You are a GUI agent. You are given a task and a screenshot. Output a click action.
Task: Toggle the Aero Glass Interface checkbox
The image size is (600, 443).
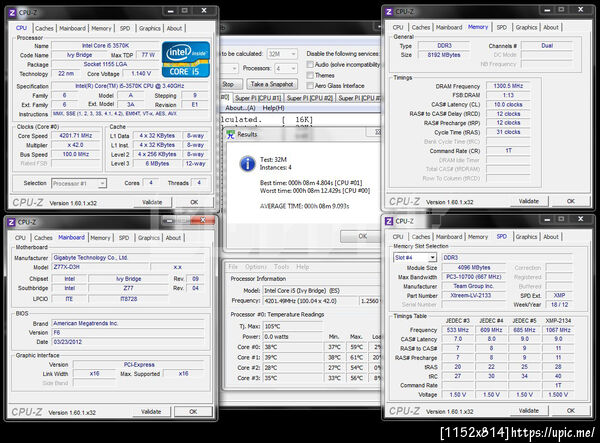point(310,85)
